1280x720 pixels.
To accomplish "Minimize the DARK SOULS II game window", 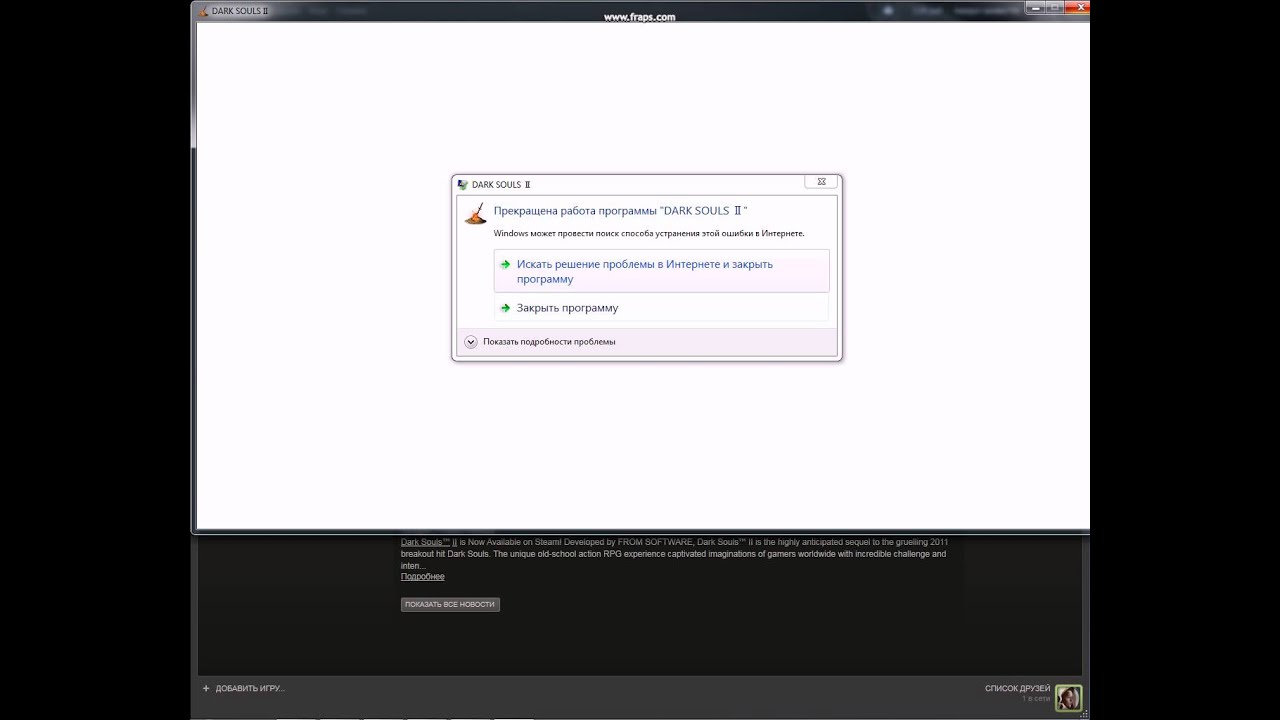I will click(x=1035, y=8).
